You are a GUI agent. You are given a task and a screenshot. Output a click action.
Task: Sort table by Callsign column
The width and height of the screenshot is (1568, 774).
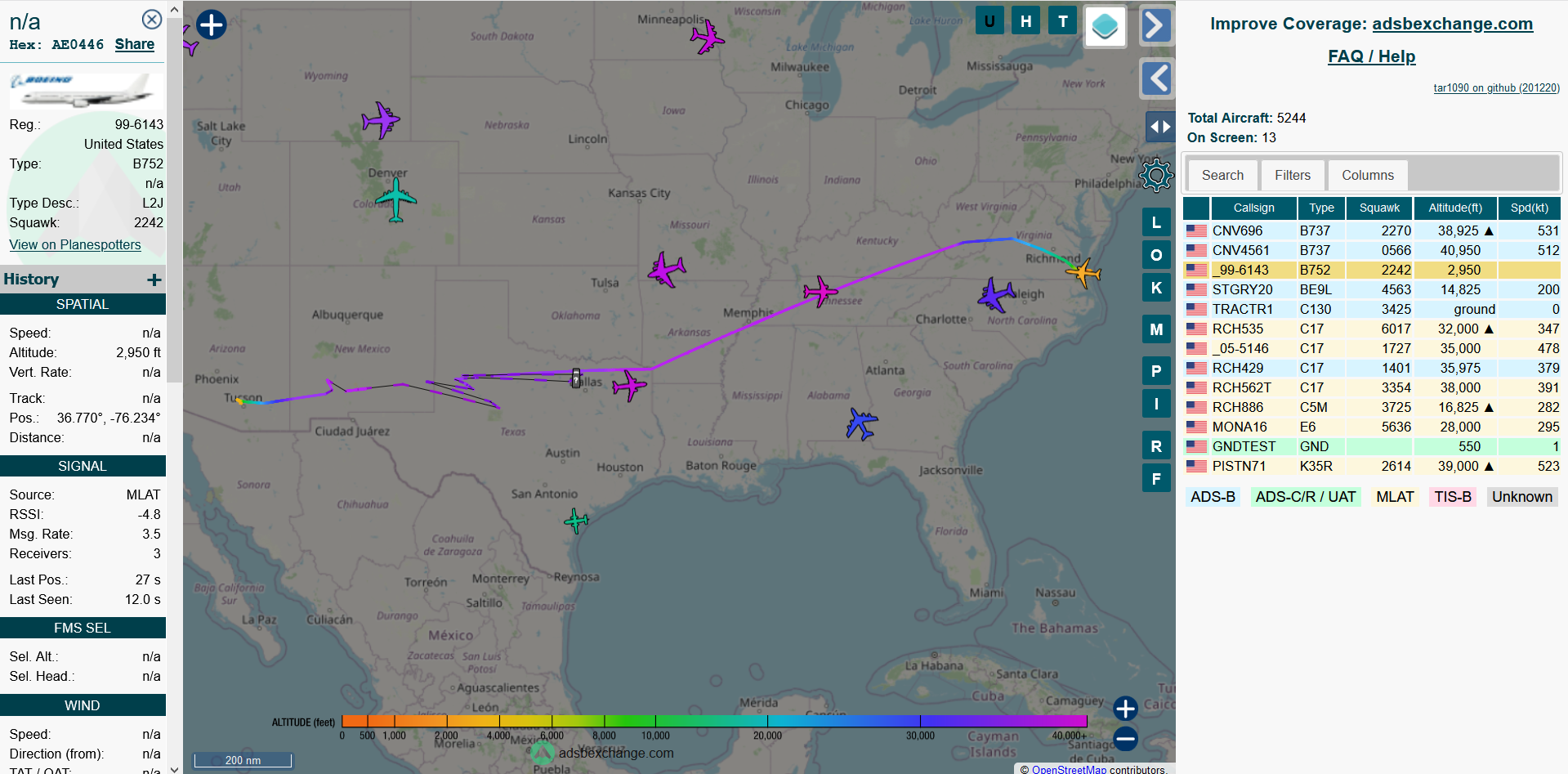pos(1253,208)
